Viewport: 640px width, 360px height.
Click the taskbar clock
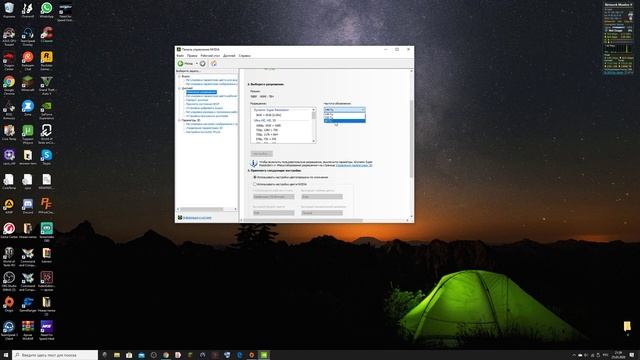pos(618,355)
